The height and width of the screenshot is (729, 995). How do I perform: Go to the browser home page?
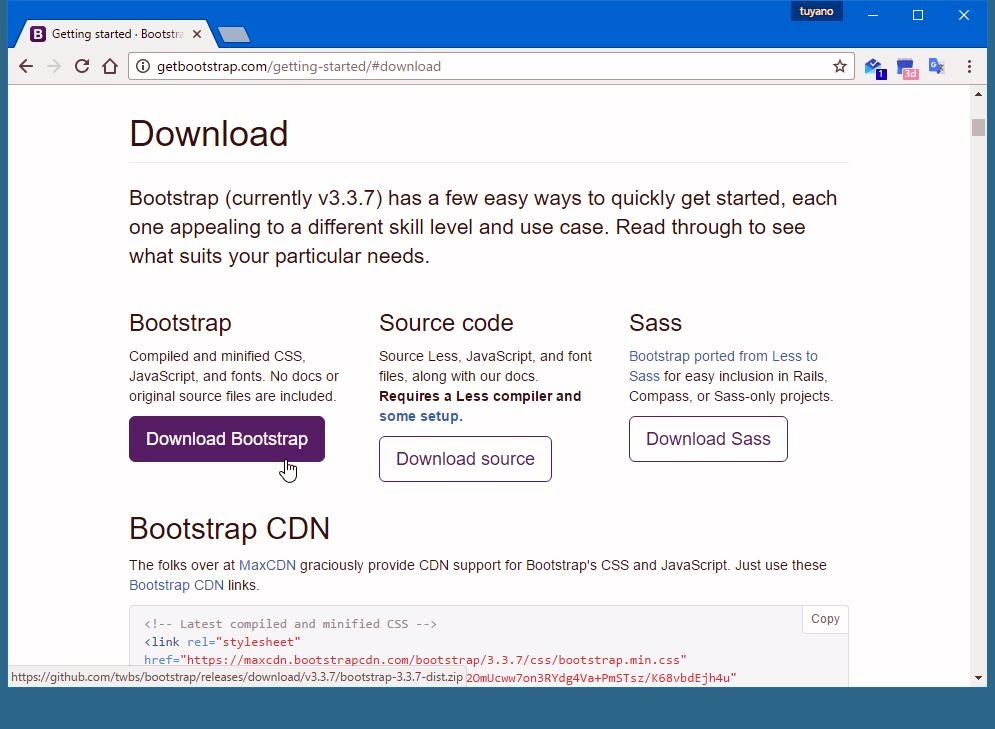click(110, 66)
